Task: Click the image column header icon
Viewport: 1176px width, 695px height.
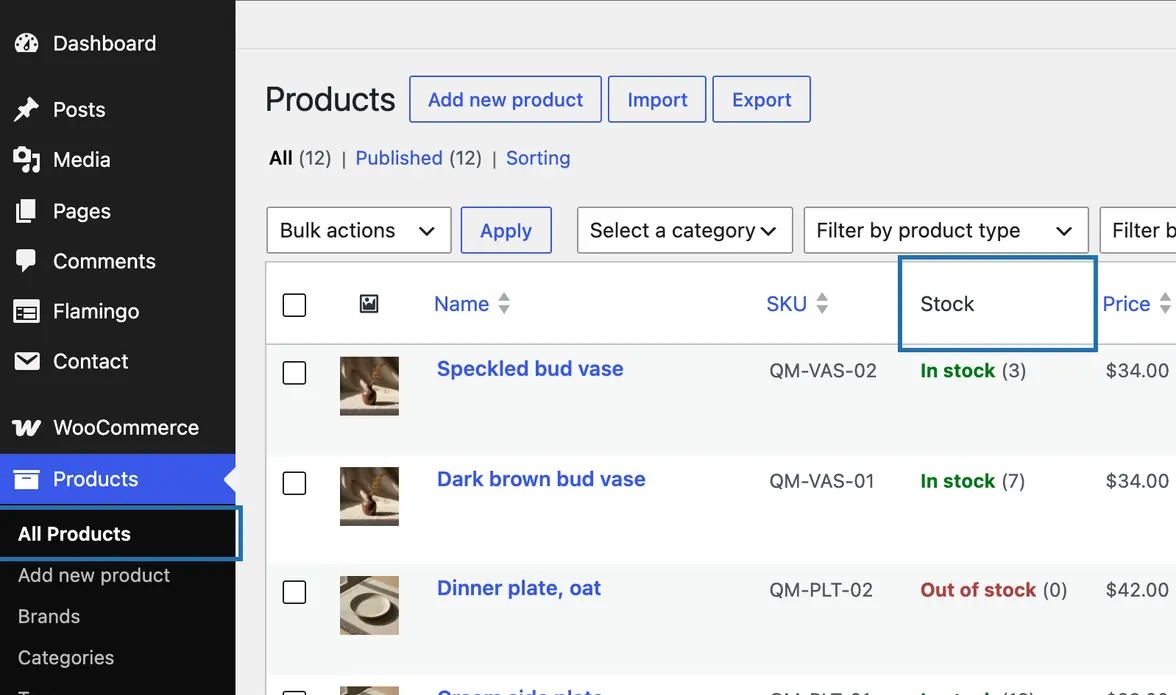Action: [369, 304]
